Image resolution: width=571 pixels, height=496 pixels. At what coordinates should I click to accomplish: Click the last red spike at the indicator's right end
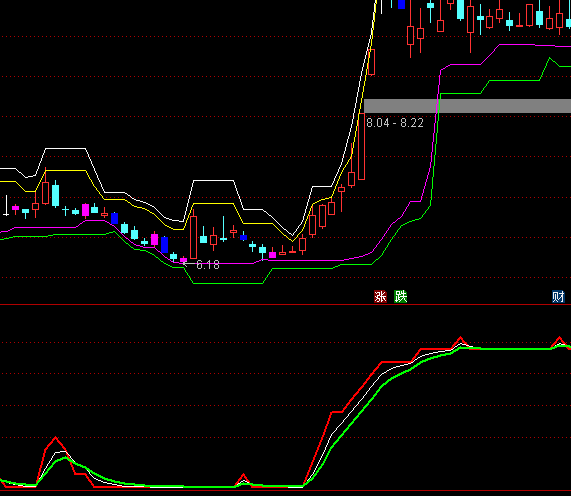point(560,339)
